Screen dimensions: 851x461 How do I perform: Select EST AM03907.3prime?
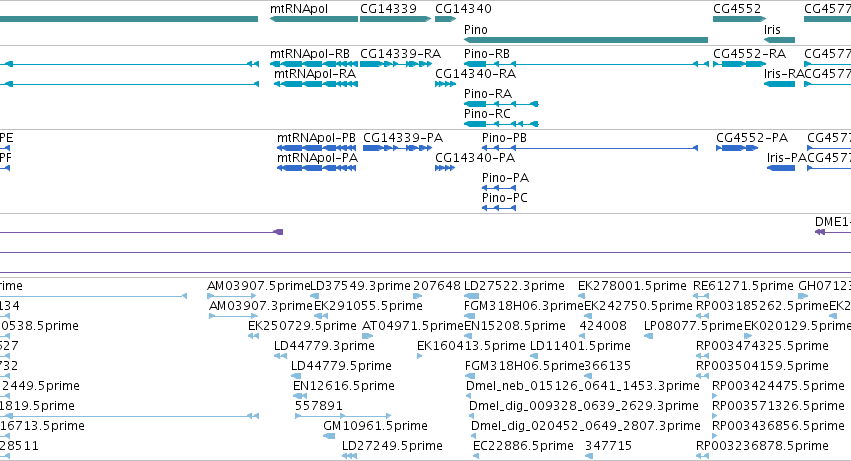click(261, 306)
